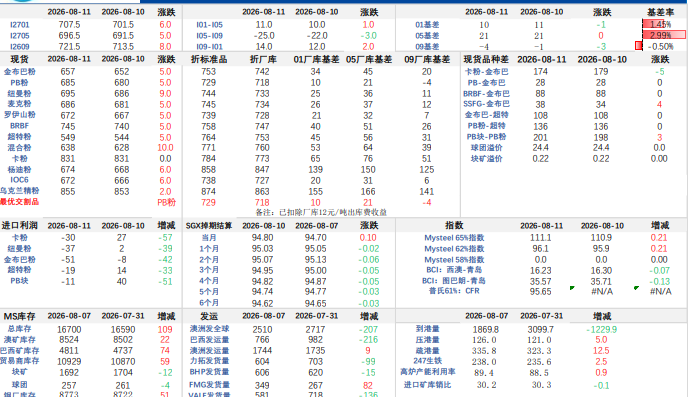Select the PB块-PB粉 spread label

coord(486,137)
